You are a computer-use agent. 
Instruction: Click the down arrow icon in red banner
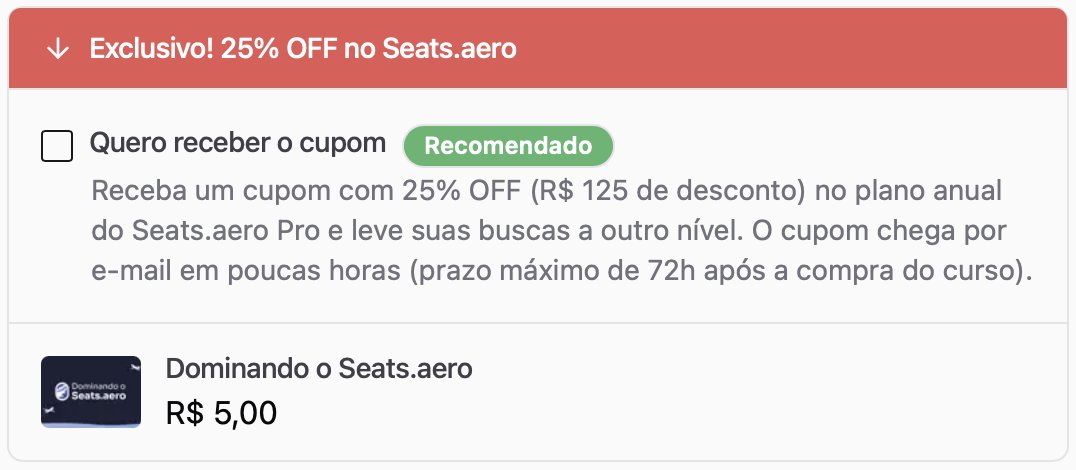click(x=58, y=50)
